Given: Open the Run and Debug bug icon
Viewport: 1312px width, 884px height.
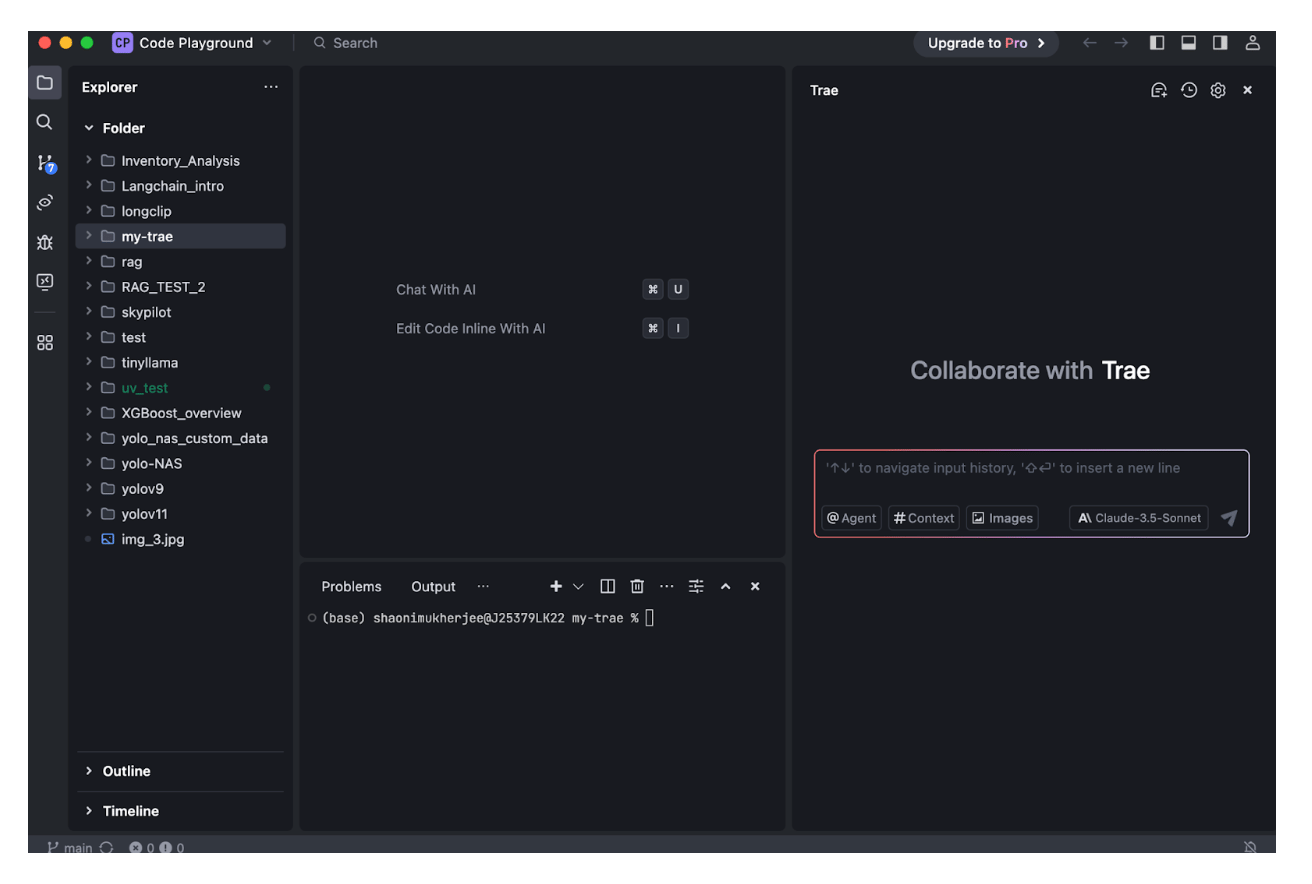Looking at the screenshot, I should (x=45, y=242).
